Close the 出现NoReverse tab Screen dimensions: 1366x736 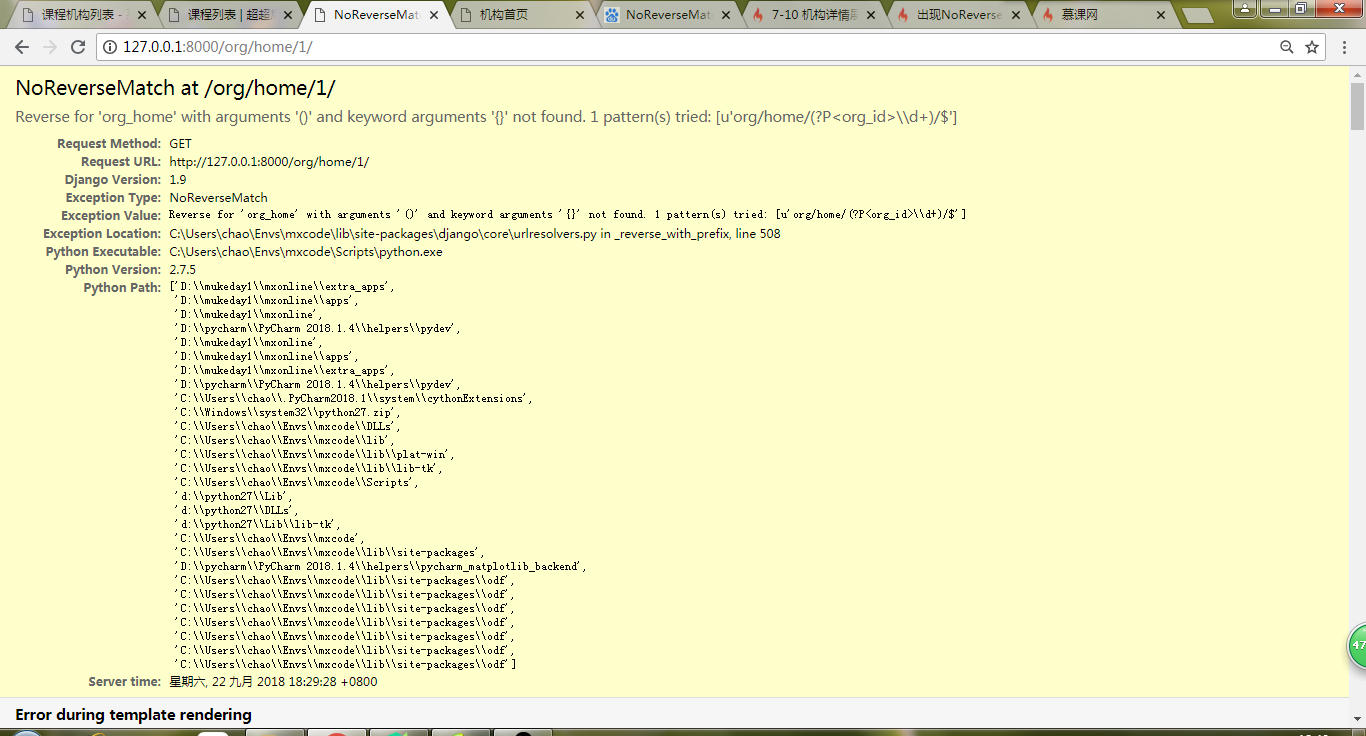coord(1018,16)
